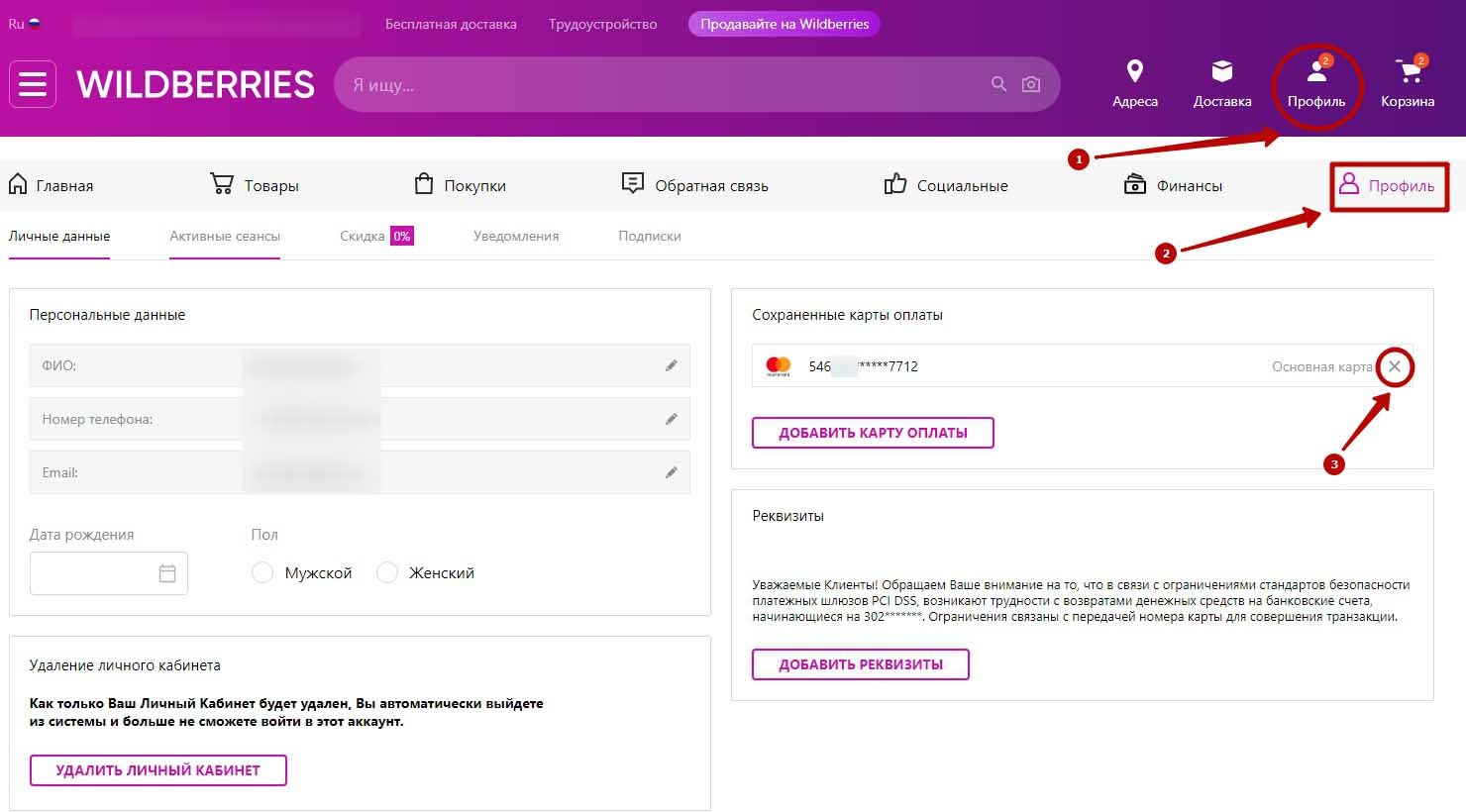Click the magnifier search icon
This screenshot has height=812, width=1466.
pyautogui.click(x=998, y=84)
